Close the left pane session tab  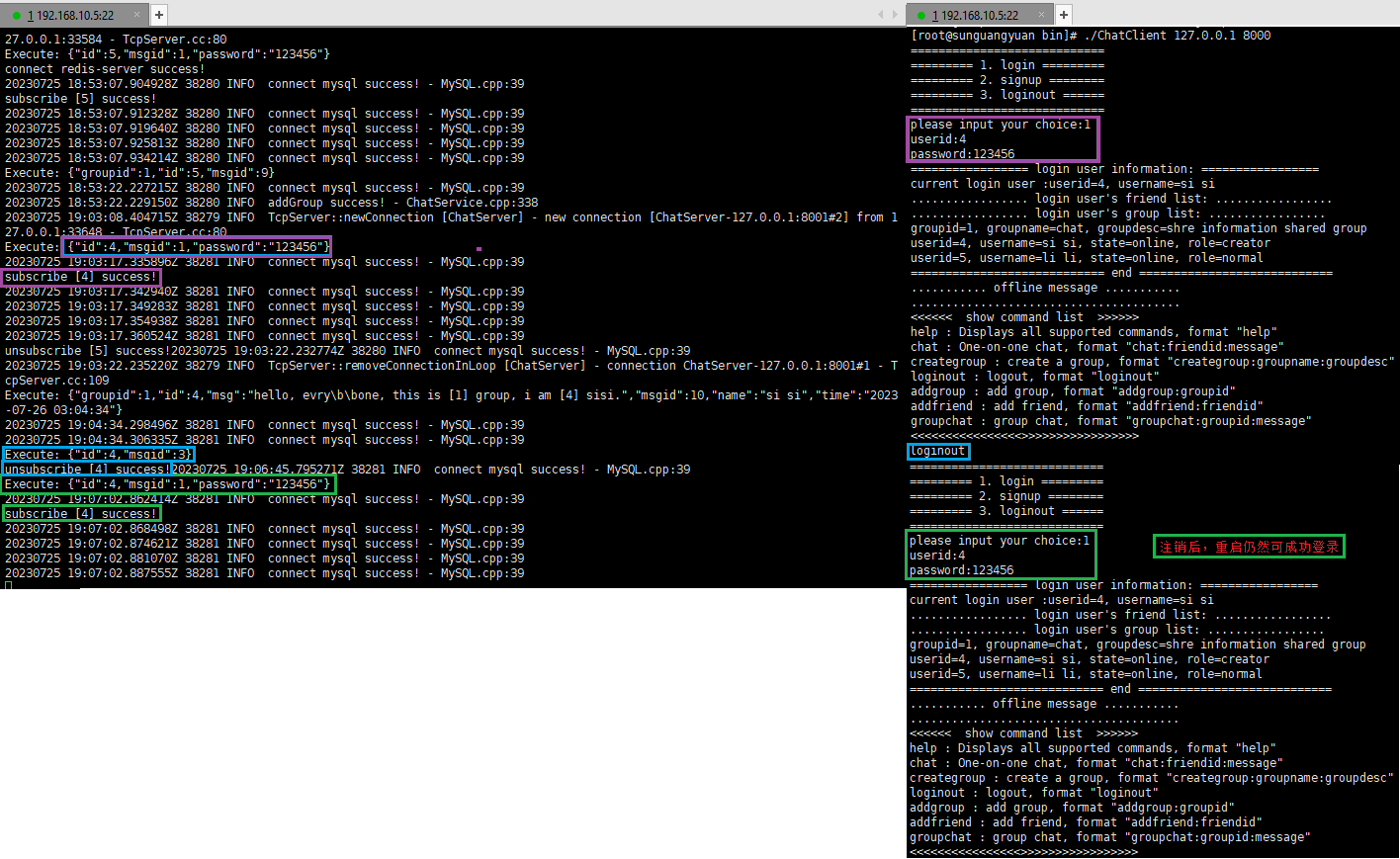click(136, 15)
